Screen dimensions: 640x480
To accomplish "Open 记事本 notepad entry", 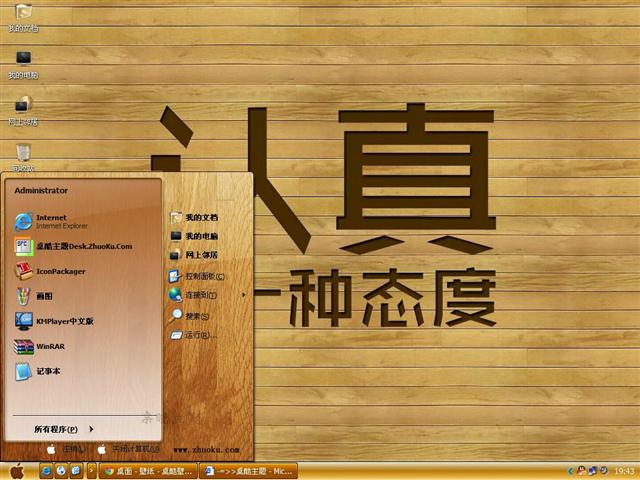I will click(84, 371).
